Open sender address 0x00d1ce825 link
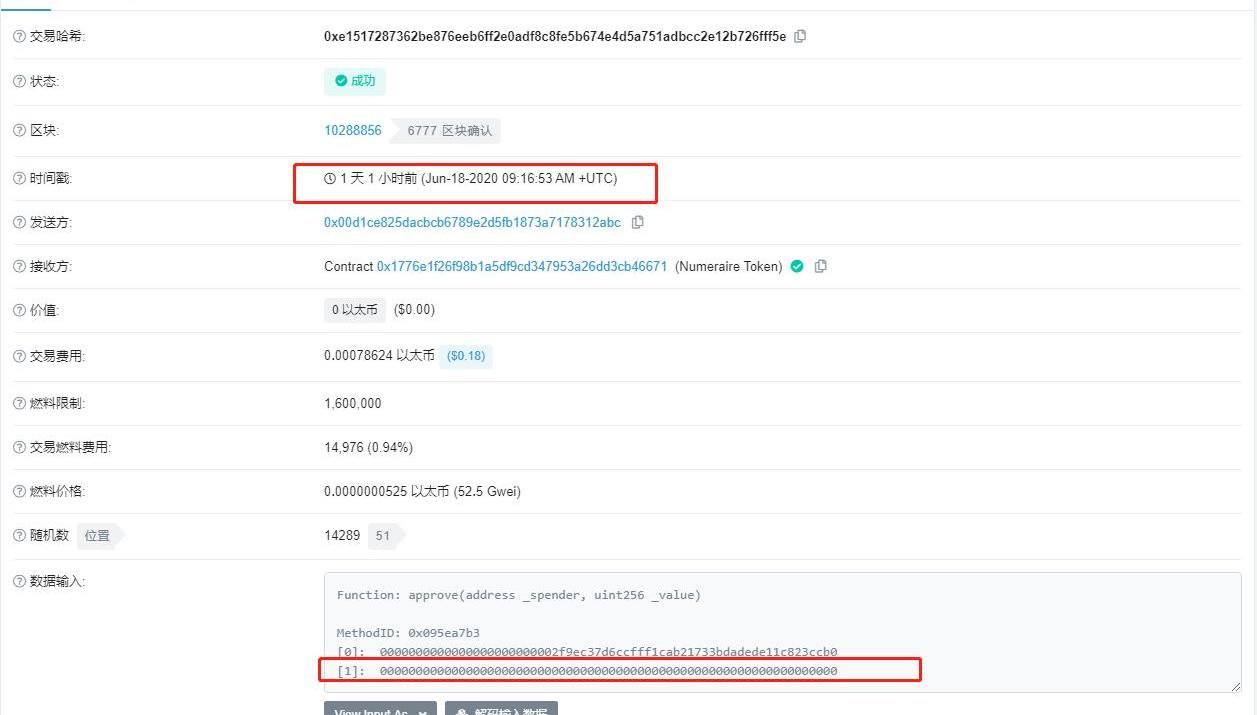Viewport: 1257px width, 715px height. (x=472, y=222)
